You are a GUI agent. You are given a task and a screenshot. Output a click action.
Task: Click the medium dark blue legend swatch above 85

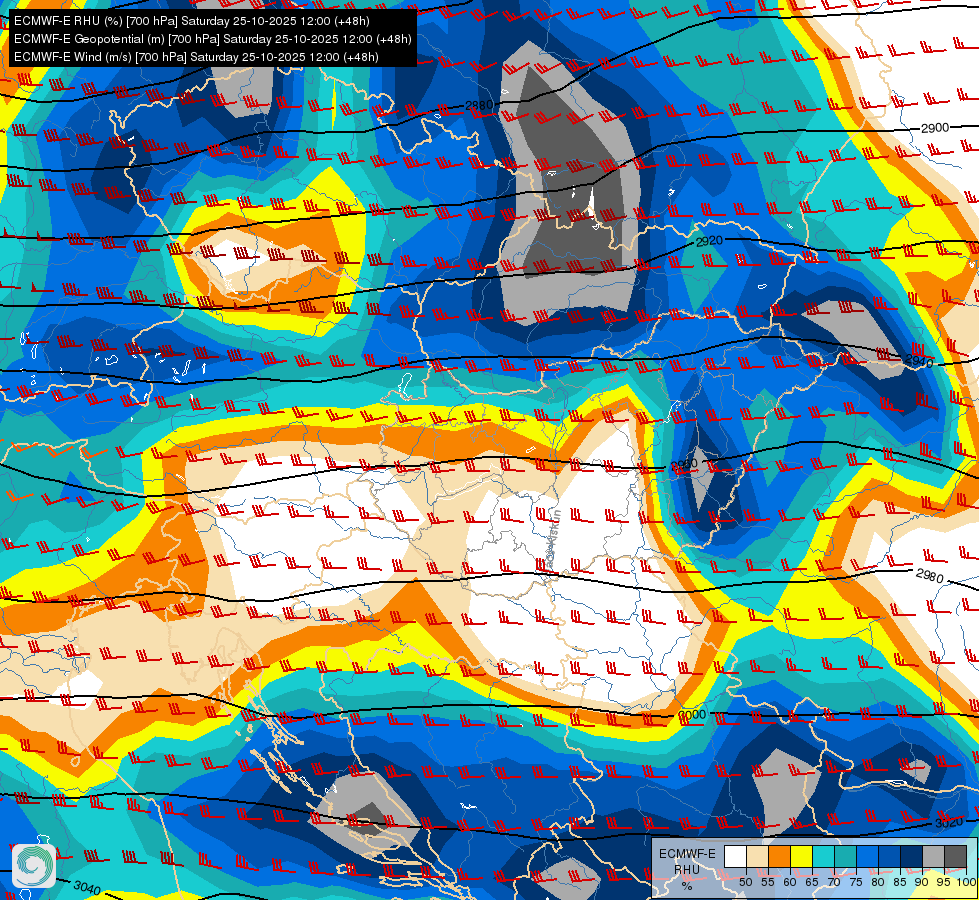click(890, 857)
